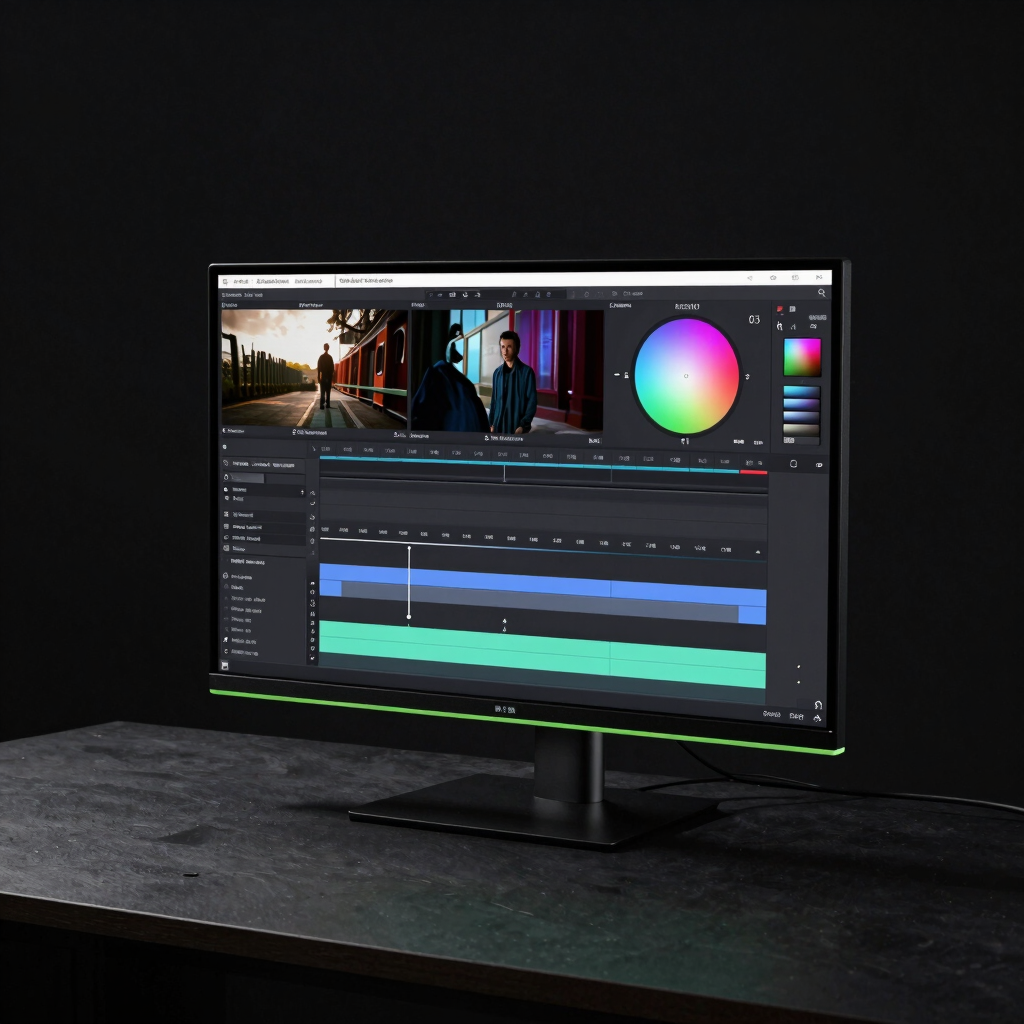Click the red segment ending the upper timeline bar
This screenshot has height=1024, width=1024.
click(753, 472)
